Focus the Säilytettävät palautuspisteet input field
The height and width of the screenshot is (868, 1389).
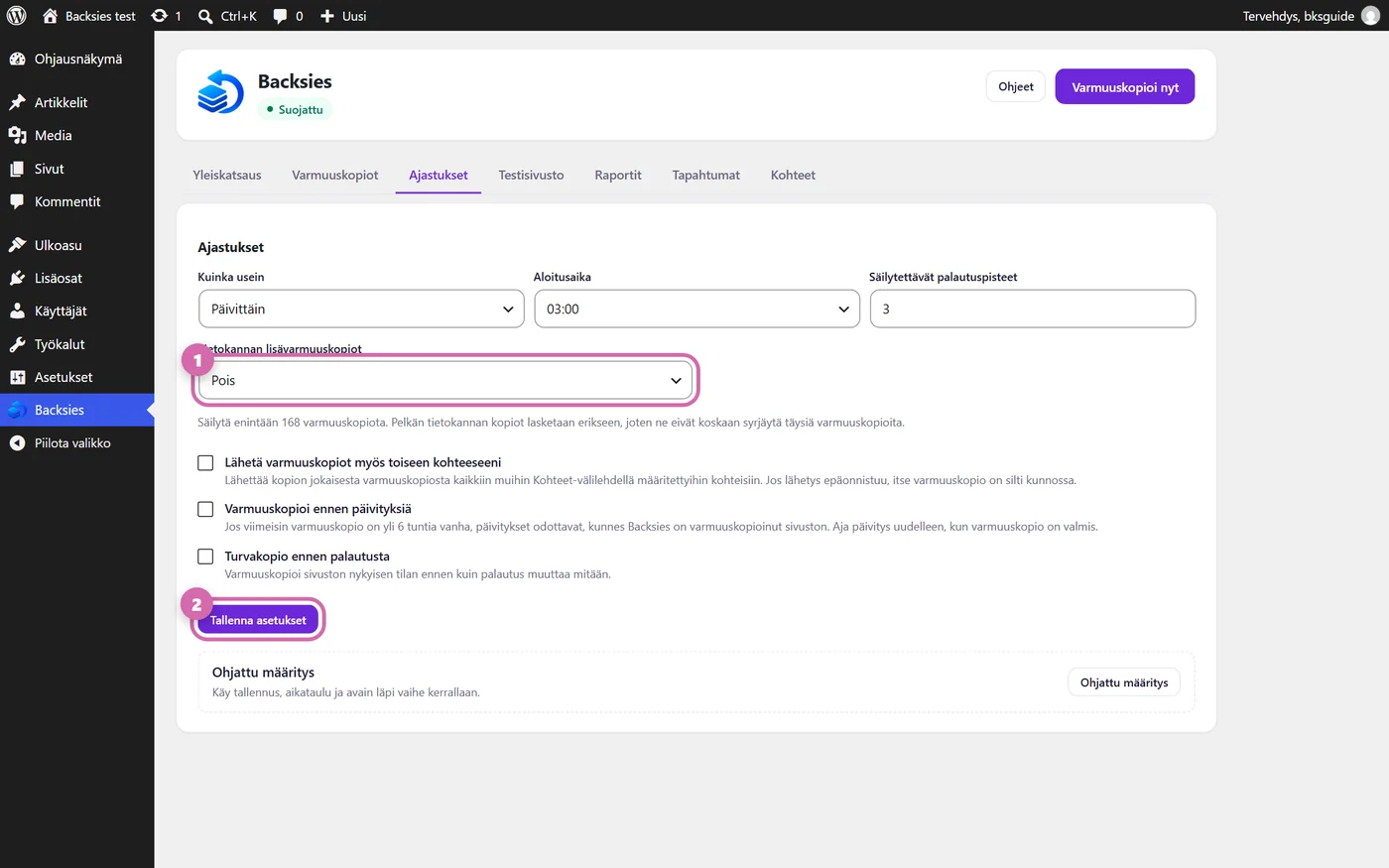coord(1032,309)
